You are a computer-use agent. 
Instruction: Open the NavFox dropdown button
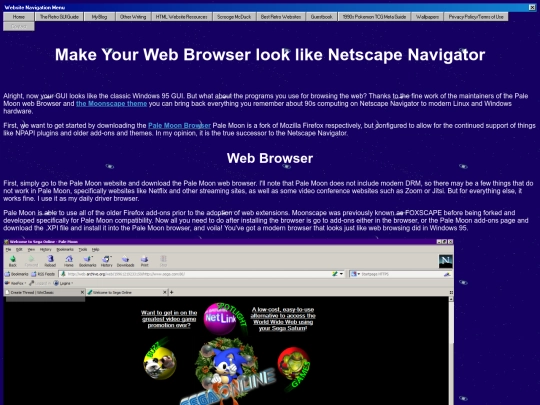pyautogui.click(x=16, y=283)
